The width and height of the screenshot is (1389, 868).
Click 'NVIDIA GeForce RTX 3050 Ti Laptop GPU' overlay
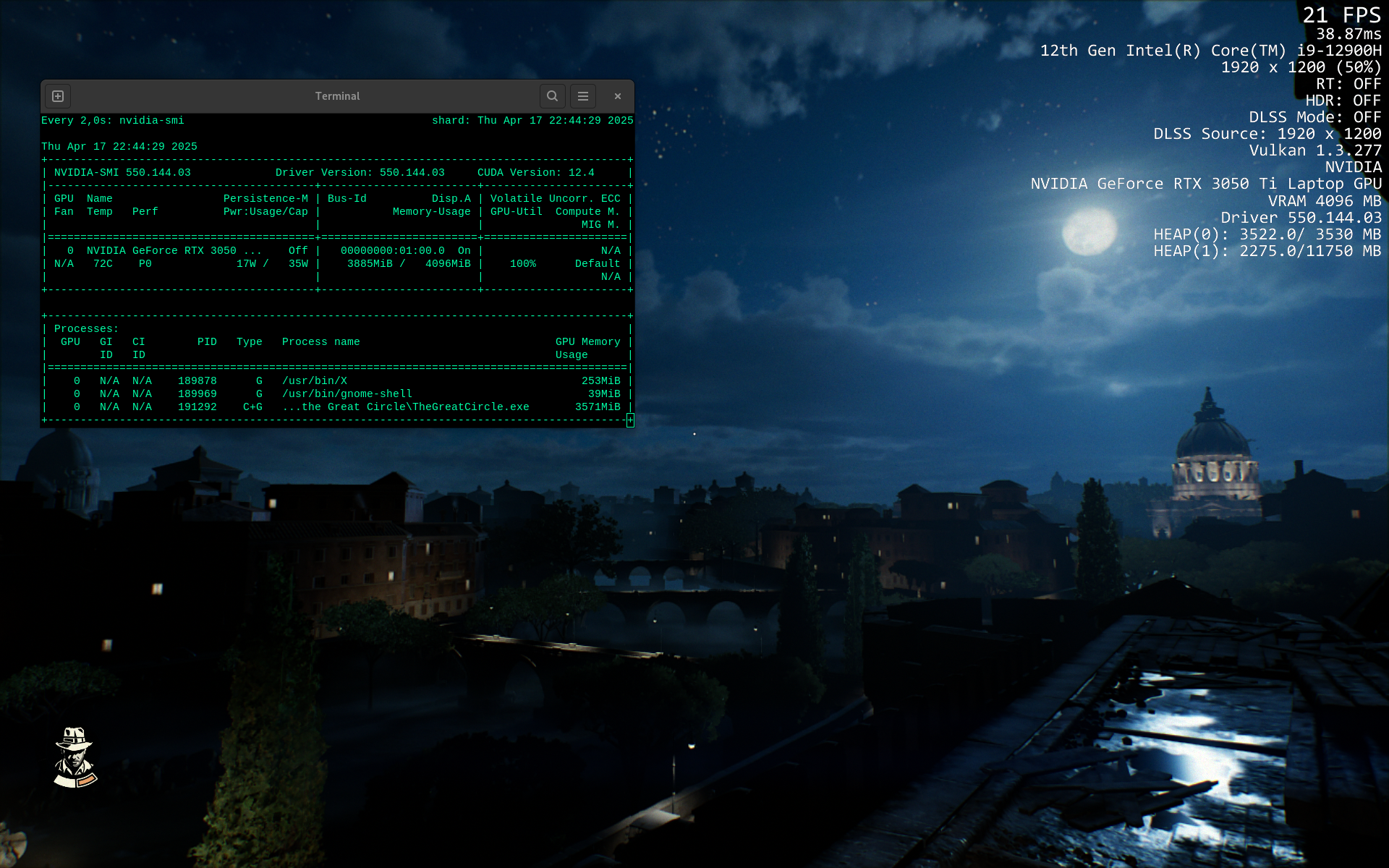[1206, 184]
